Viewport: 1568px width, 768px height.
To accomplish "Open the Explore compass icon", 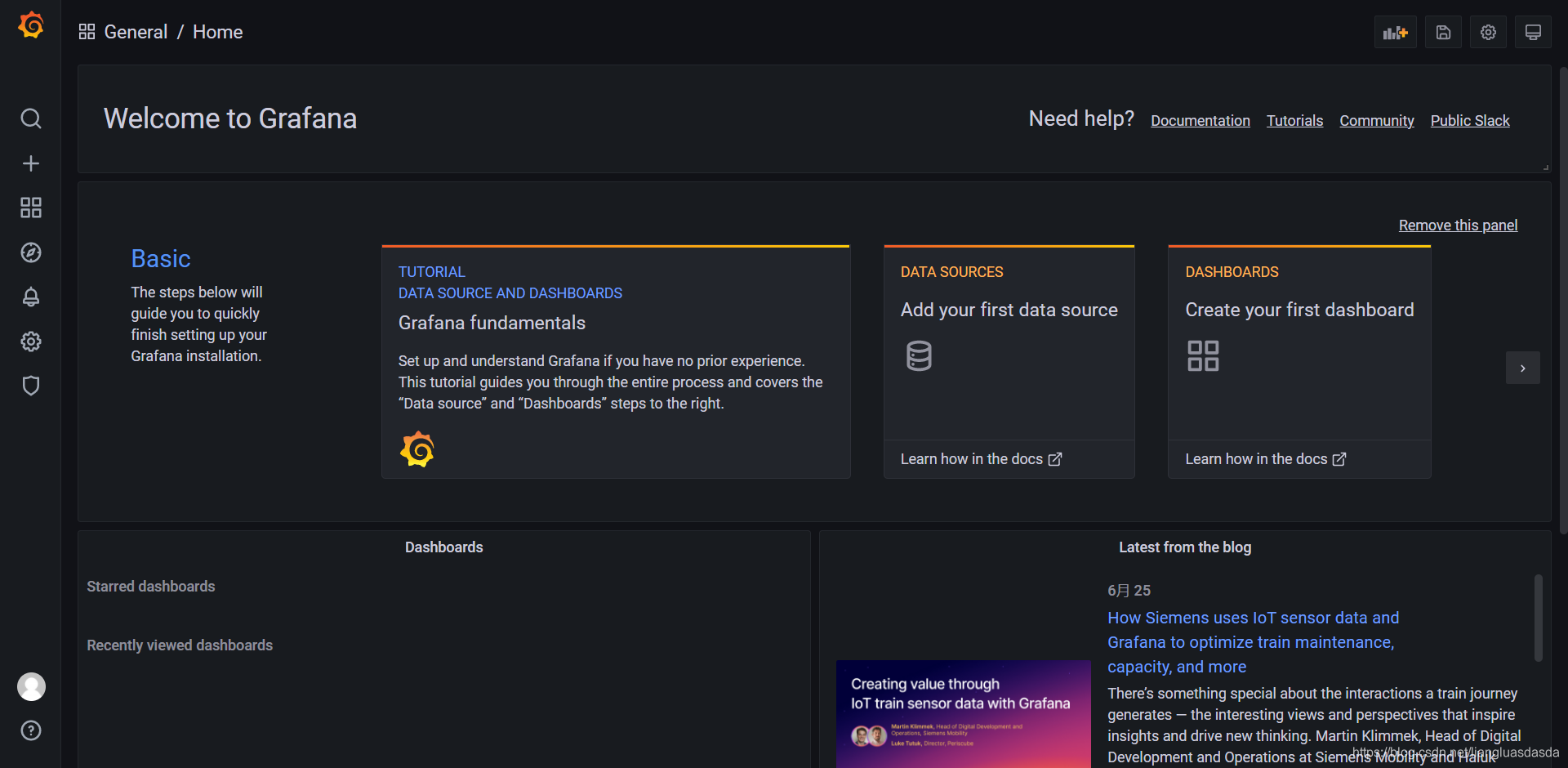I will point(31,252).
